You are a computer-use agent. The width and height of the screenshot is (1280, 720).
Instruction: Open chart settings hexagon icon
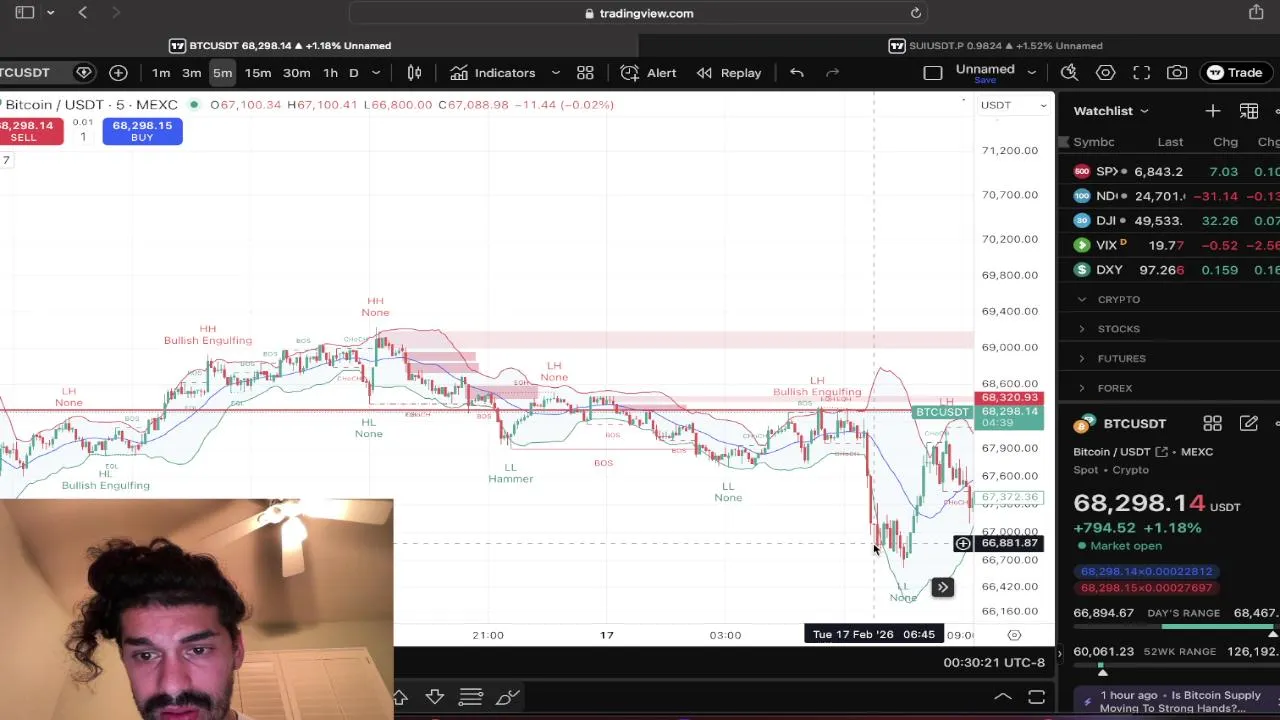click(1105, 72)
